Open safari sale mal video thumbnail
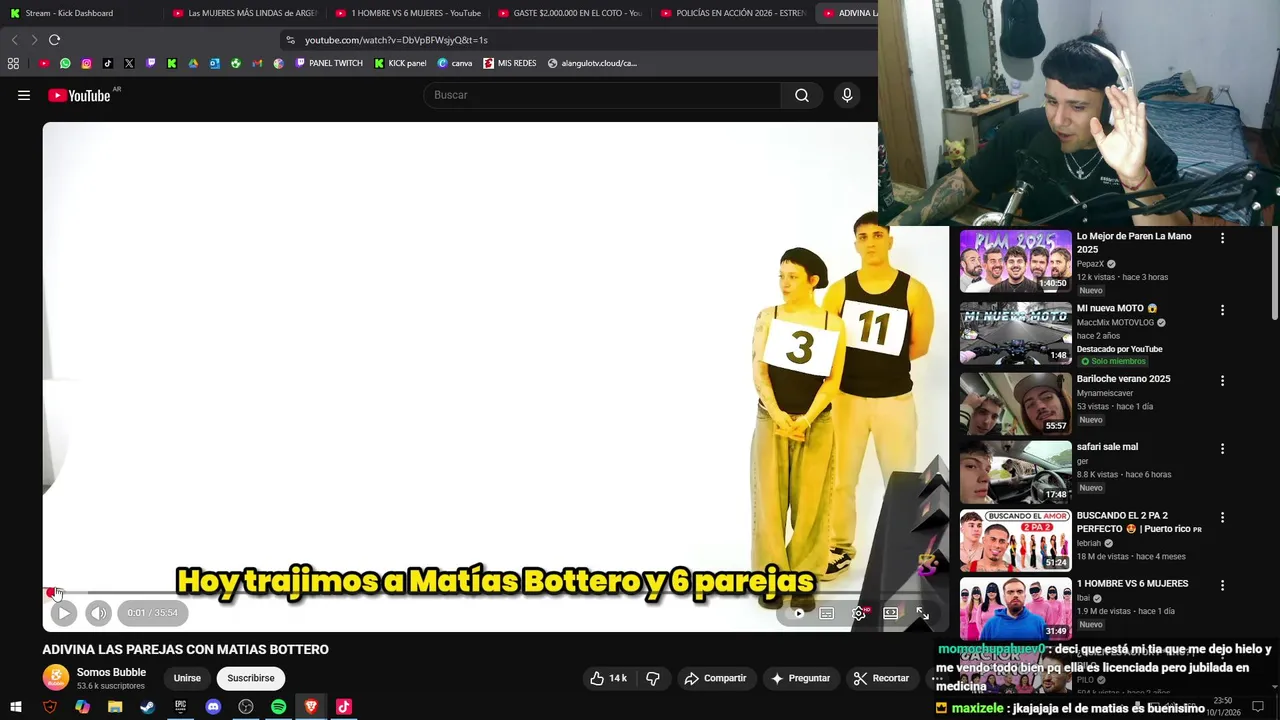 1015,472
